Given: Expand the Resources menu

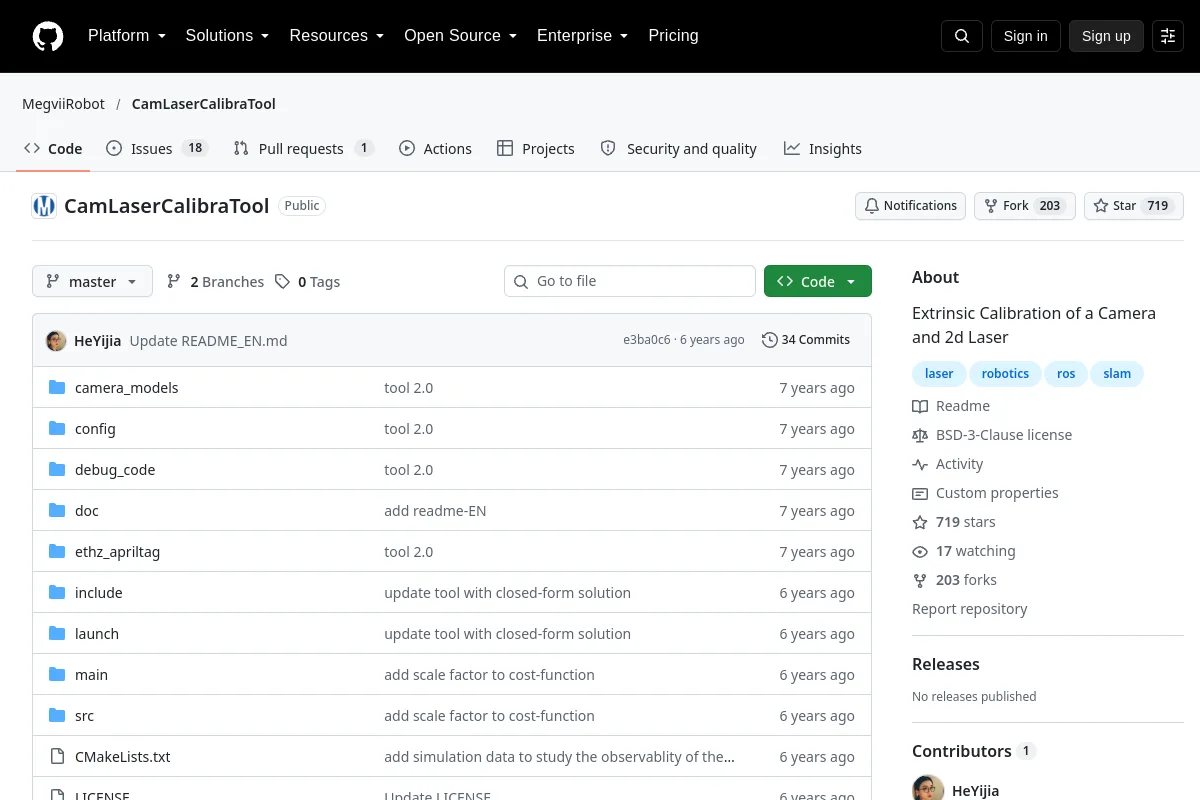Looking at the screenshot, I should coord(337,36).
